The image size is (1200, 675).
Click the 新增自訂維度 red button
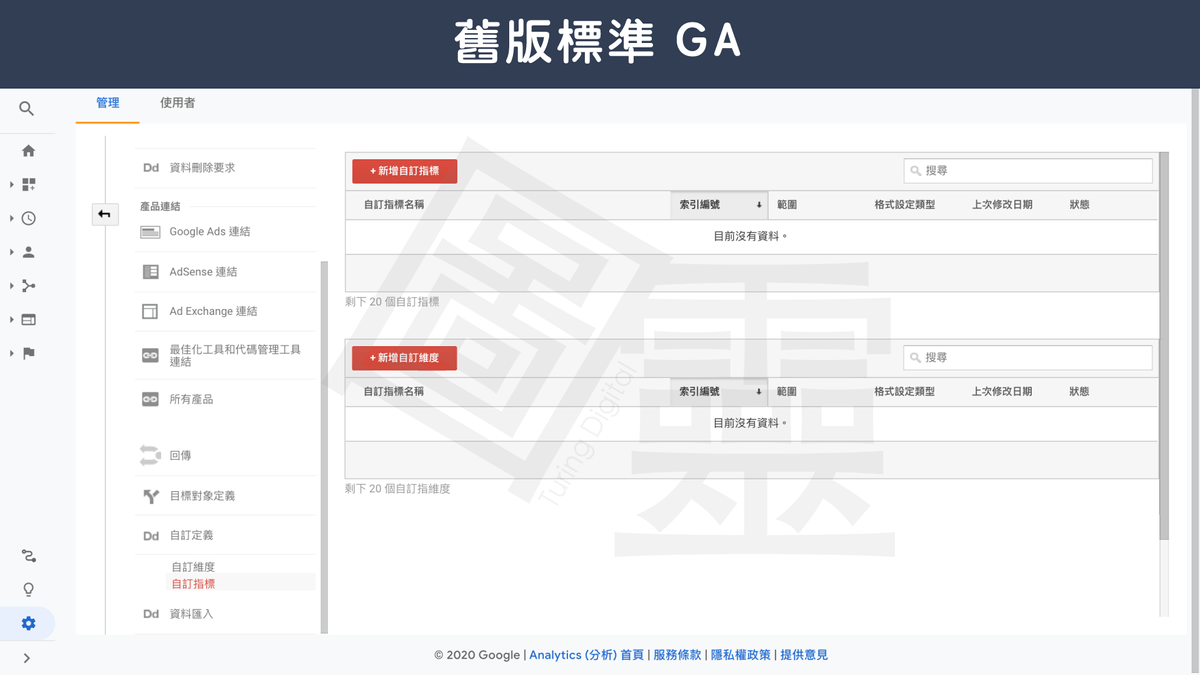coord(405,358)
